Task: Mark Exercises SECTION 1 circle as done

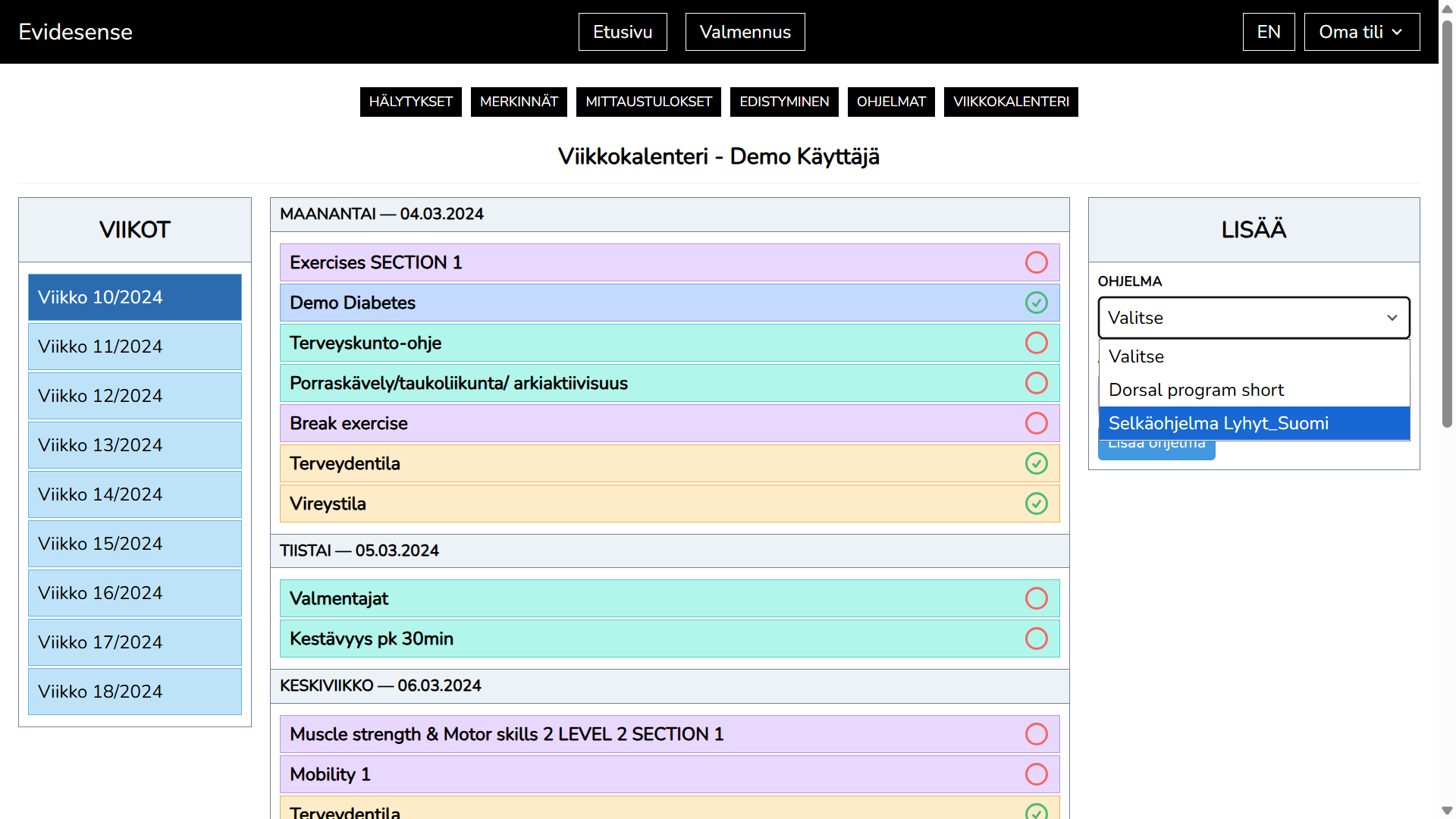Action: tap(1036, 262)
